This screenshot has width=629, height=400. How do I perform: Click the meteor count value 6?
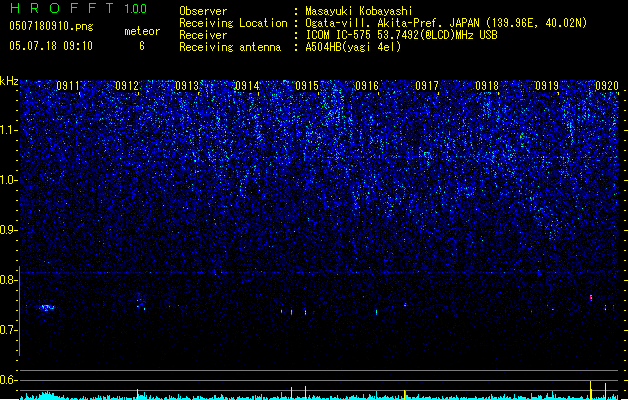(x=142, y=46)
